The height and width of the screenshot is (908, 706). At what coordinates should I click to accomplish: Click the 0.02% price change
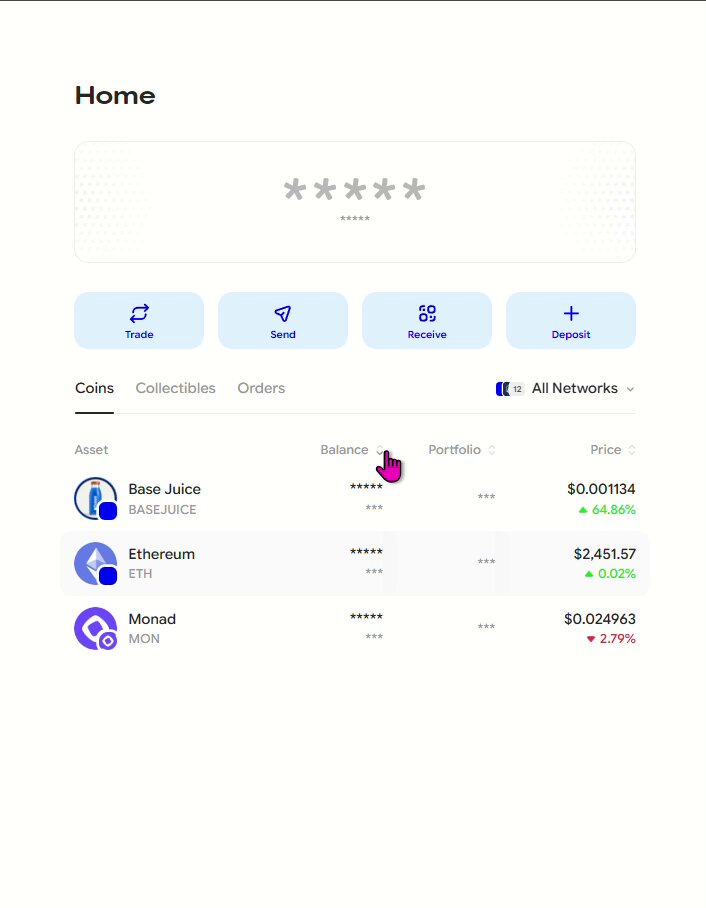[610, 574]
